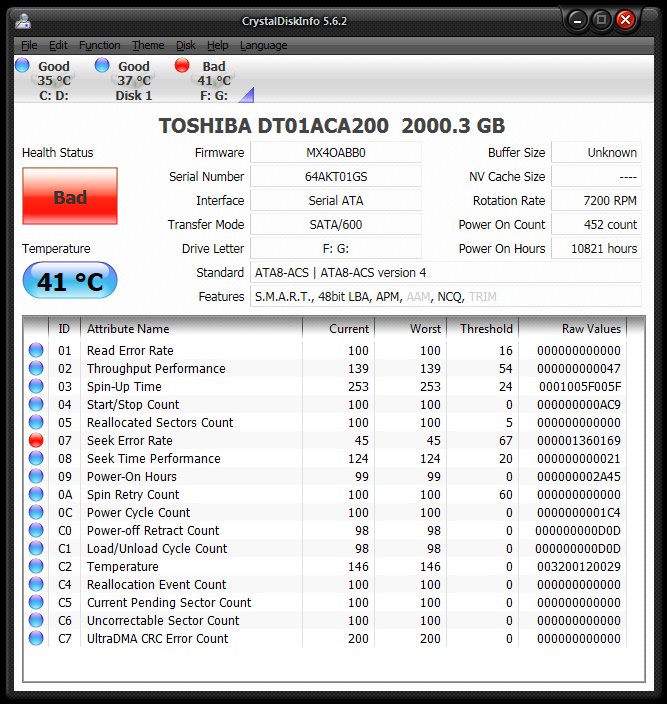
Task: Click the Attribute Name column header
Action: [128, 328]
